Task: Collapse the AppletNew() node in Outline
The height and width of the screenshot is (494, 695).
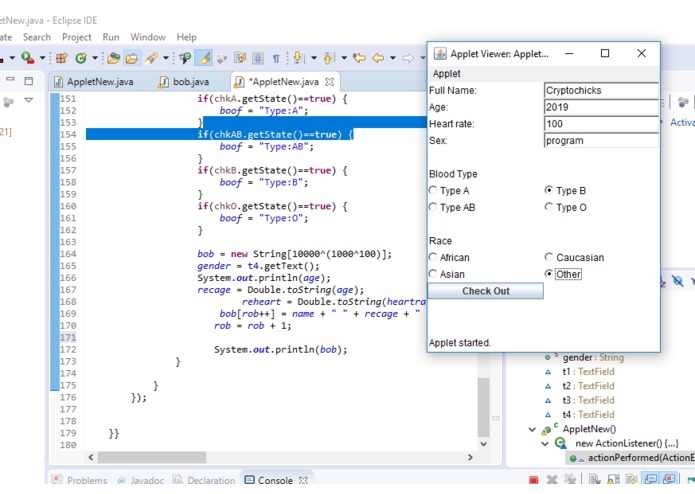Action: tap(532, 429)
